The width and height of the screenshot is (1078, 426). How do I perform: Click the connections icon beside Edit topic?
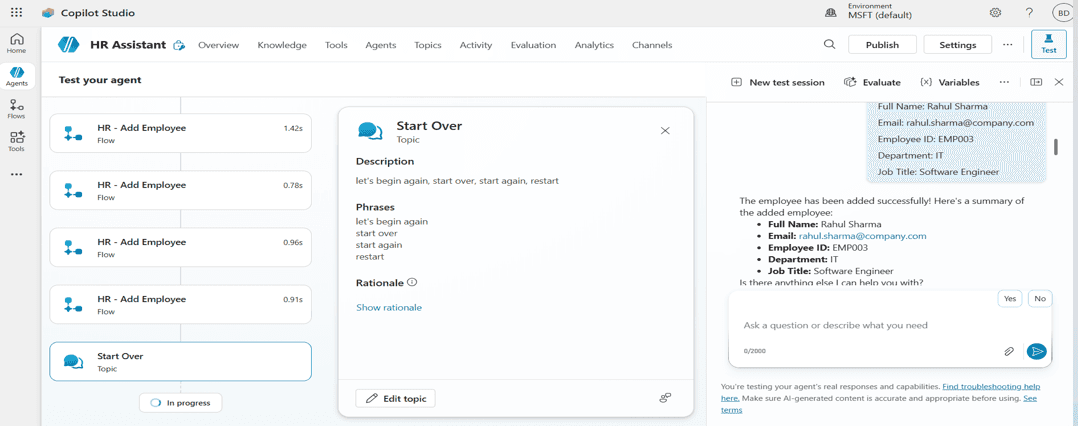665,398
